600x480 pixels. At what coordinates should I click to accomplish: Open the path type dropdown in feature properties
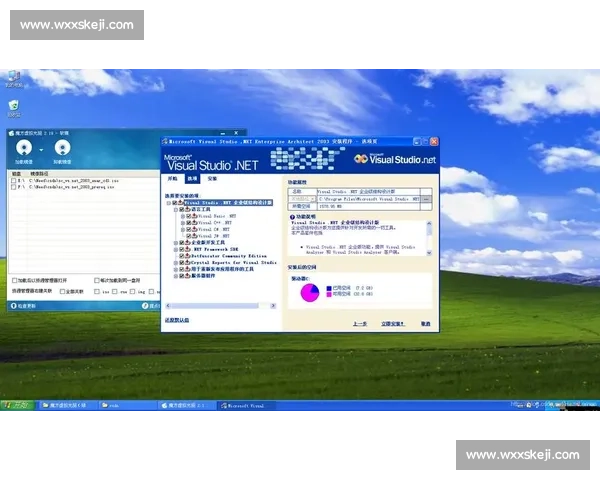click(x=313, y=199)
